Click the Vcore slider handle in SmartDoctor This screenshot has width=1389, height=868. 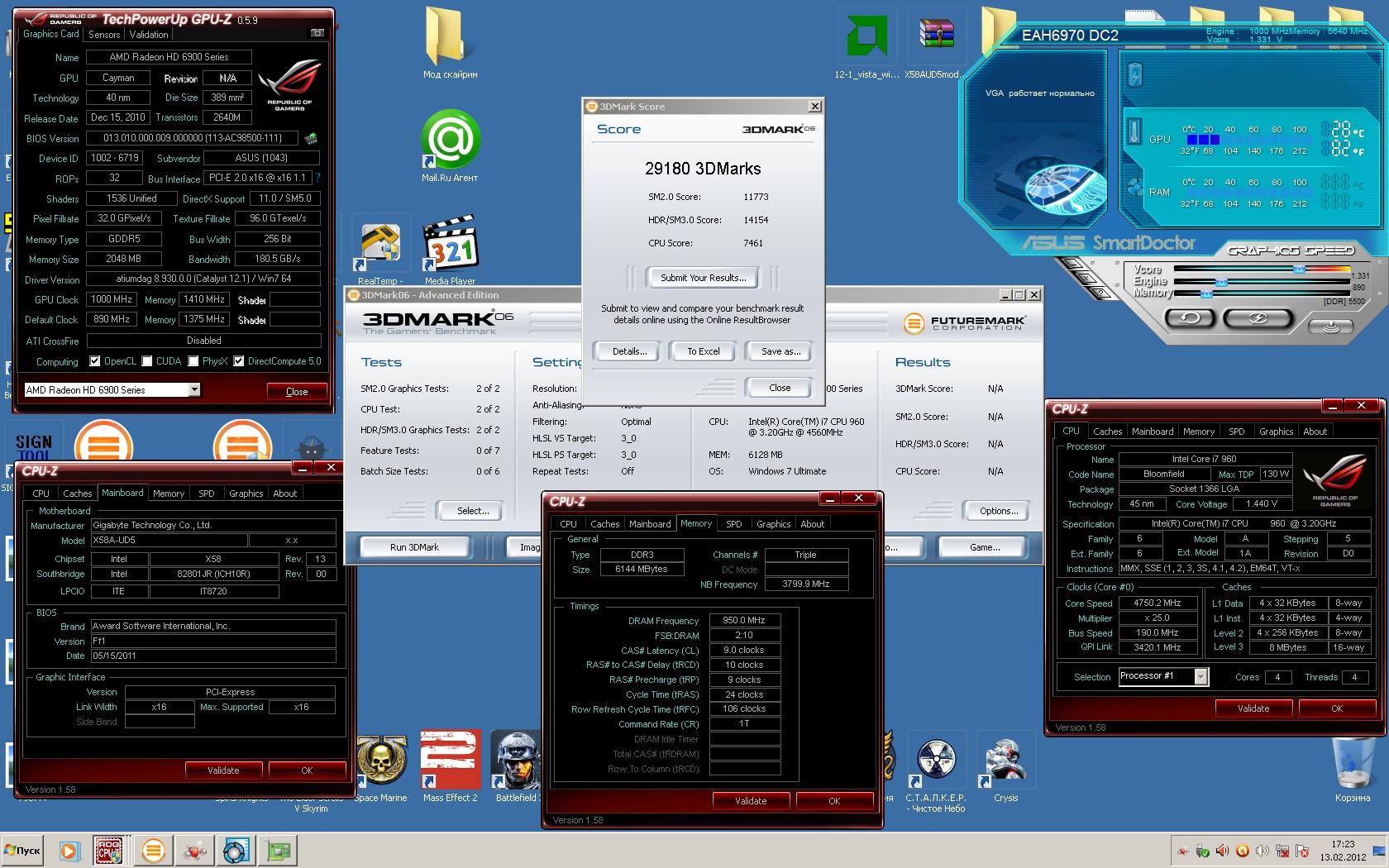pos(1299,269)
